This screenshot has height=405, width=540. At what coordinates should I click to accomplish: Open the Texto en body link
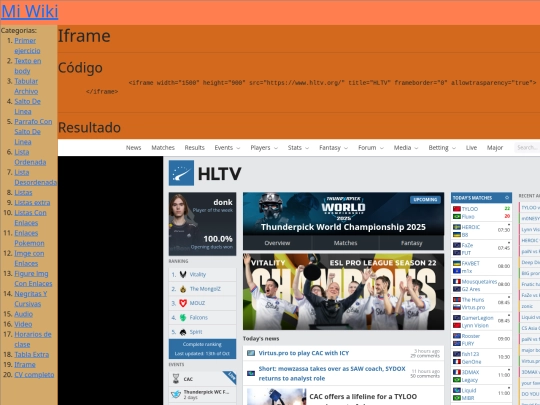[x=28, y=66]
